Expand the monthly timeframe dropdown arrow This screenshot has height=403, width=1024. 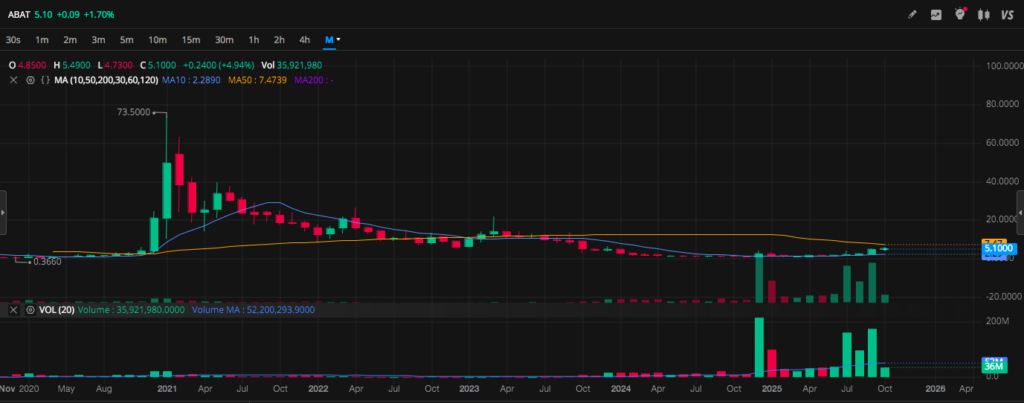pyautogui.click(x=339, y=40)
